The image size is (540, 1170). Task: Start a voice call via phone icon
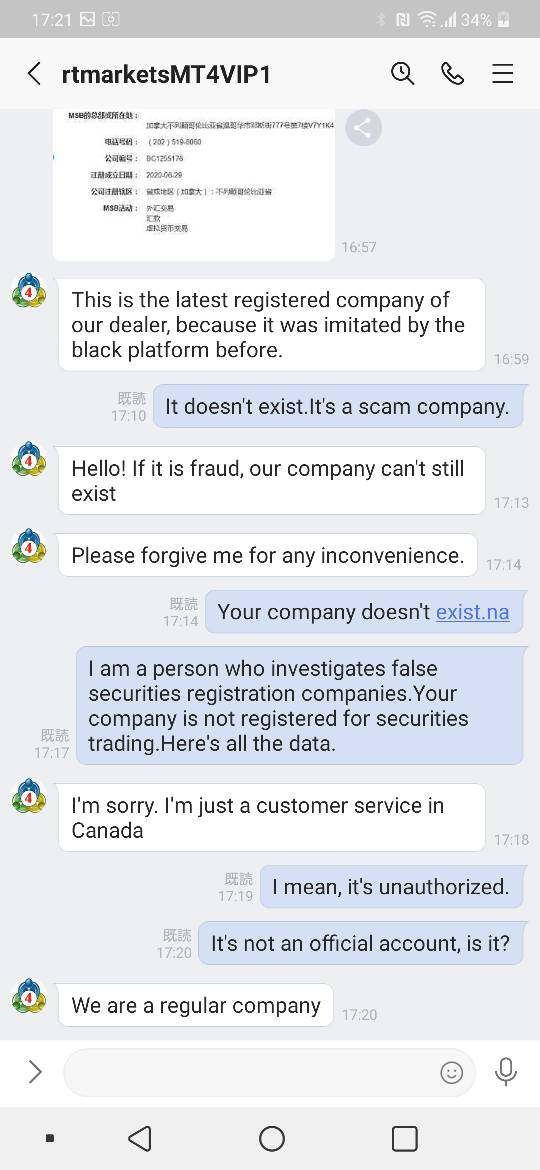453,74
